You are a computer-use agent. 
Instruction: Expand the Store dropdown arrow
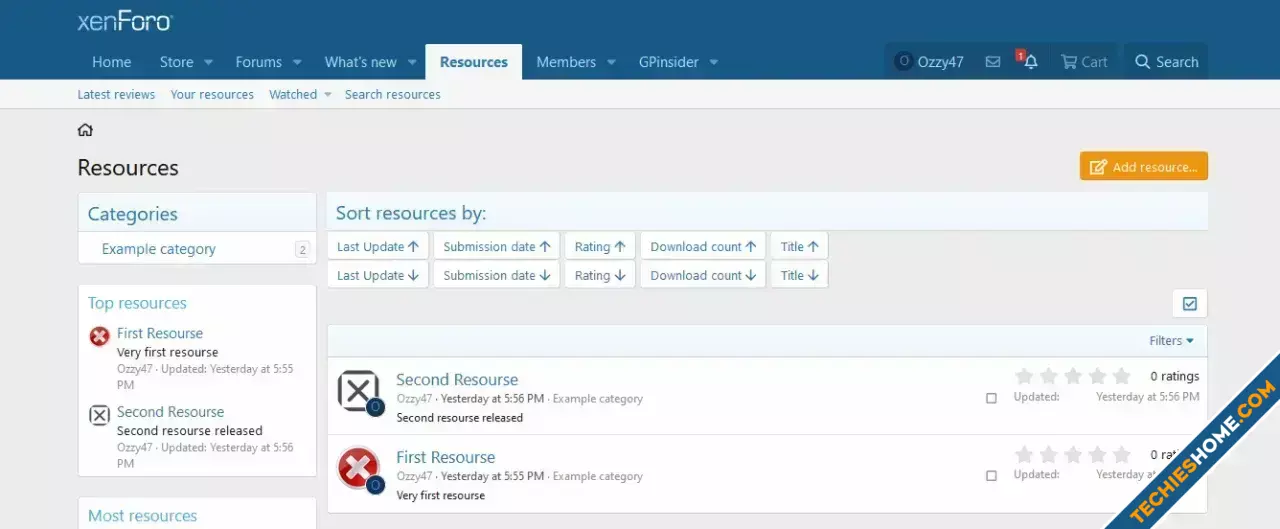coord(209,62)
